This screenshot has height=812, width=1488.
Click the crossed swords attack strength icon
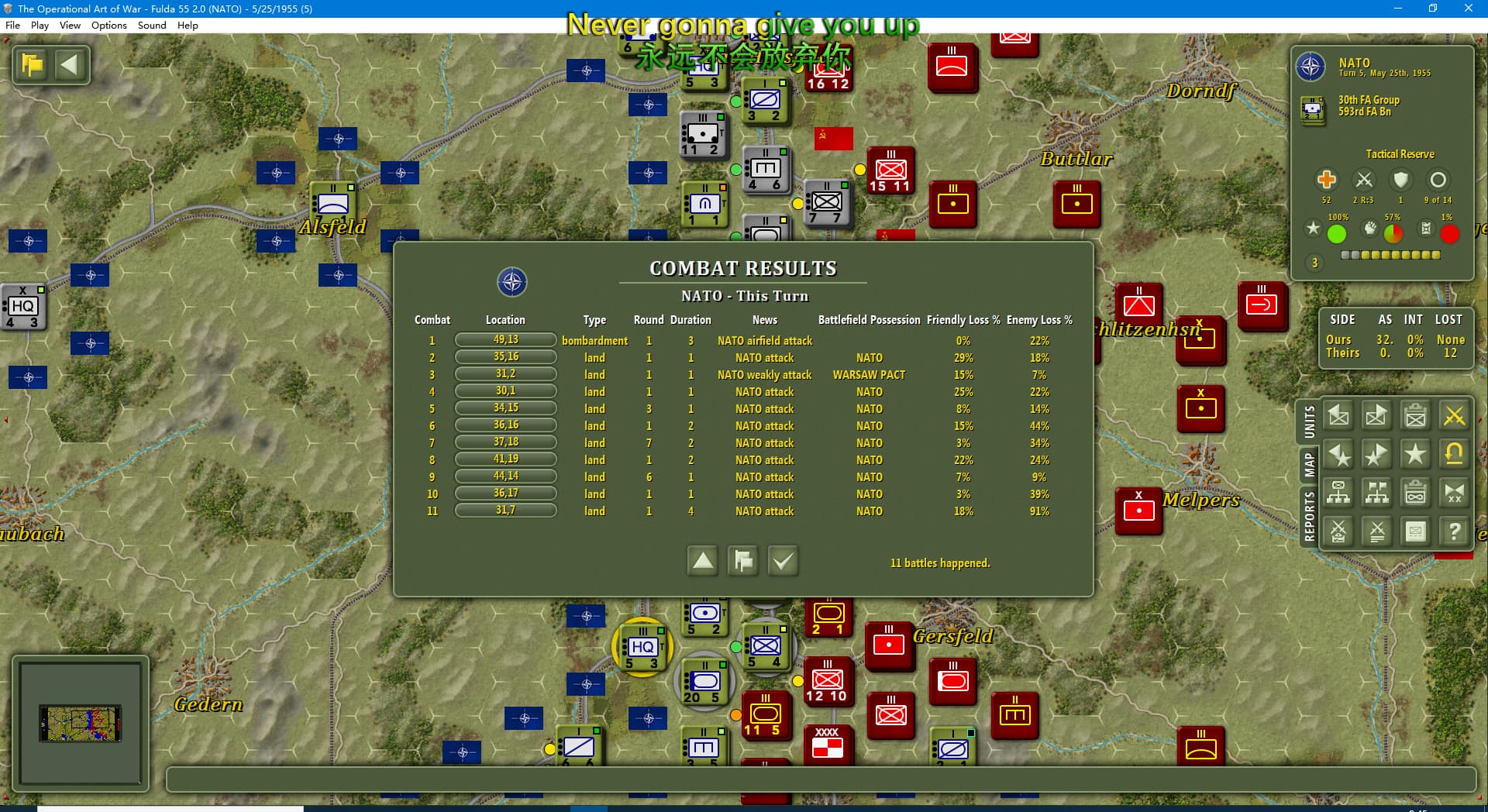[1364, 180]
